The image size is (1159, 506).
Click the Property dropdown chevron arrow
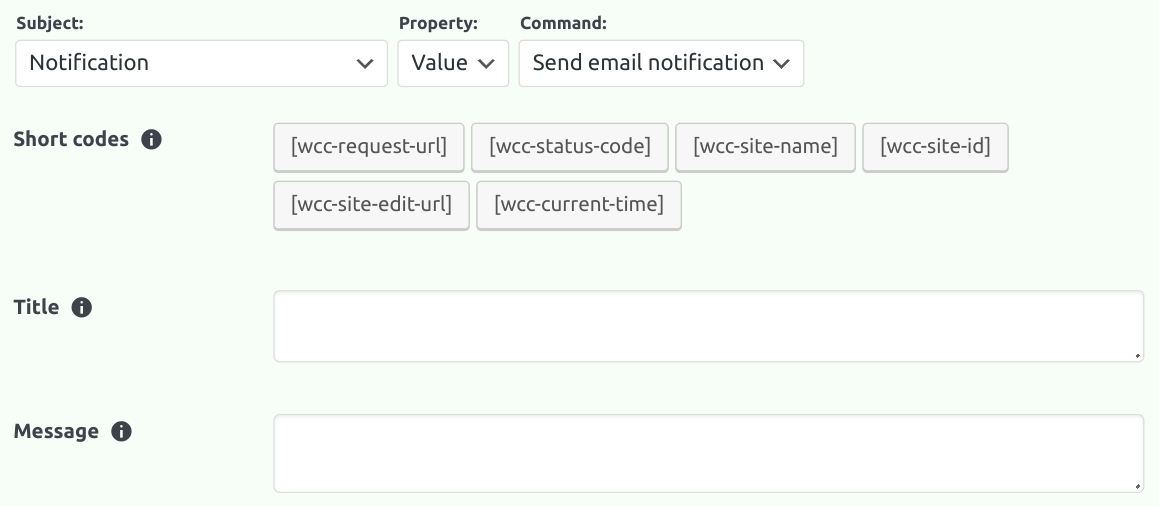point(487,64)
